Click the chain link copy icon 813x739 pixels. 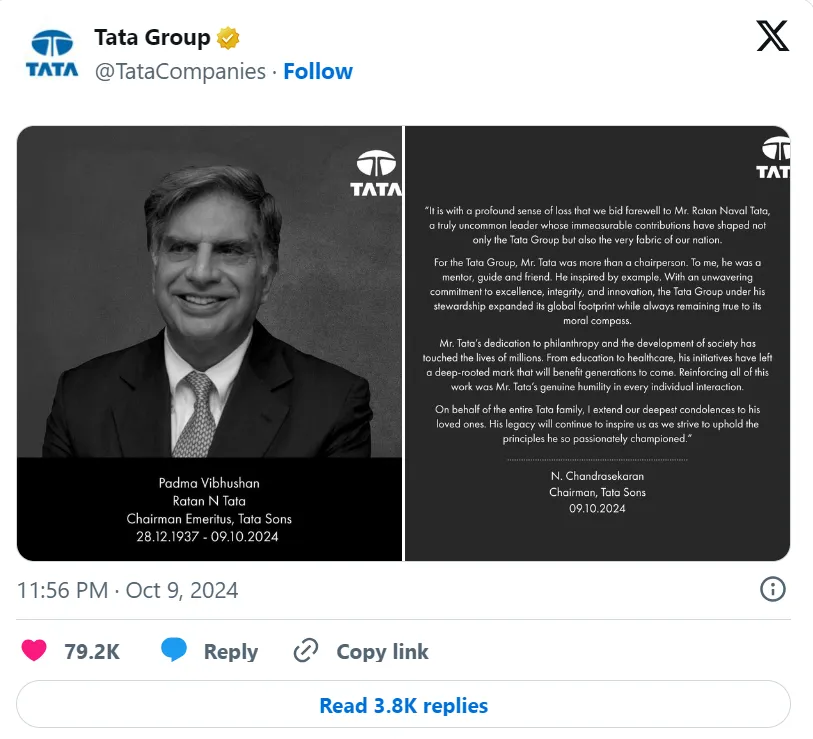tap(305, 652)
